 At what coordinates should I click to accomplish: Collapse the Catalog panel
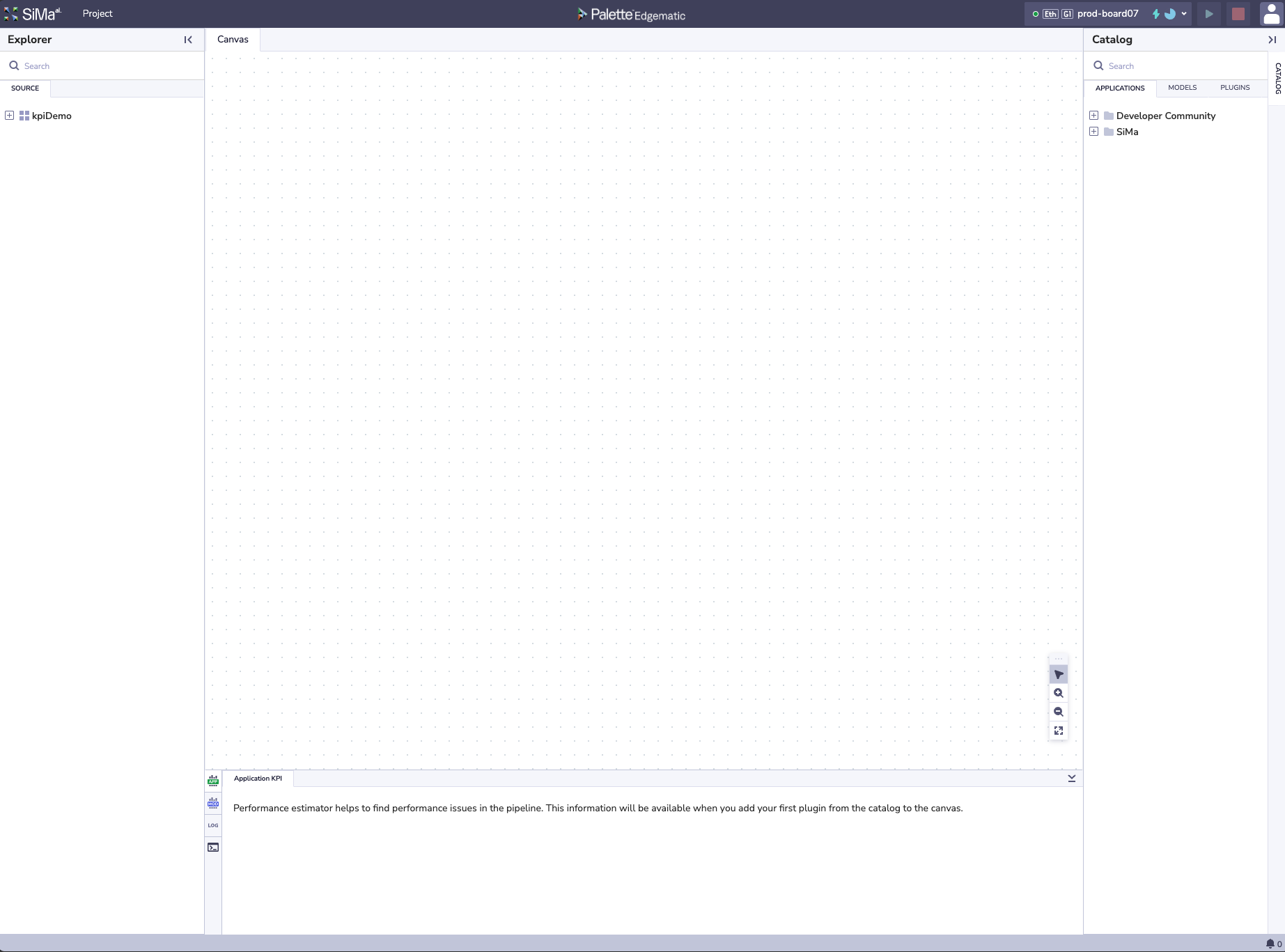tap(1272, 40)
